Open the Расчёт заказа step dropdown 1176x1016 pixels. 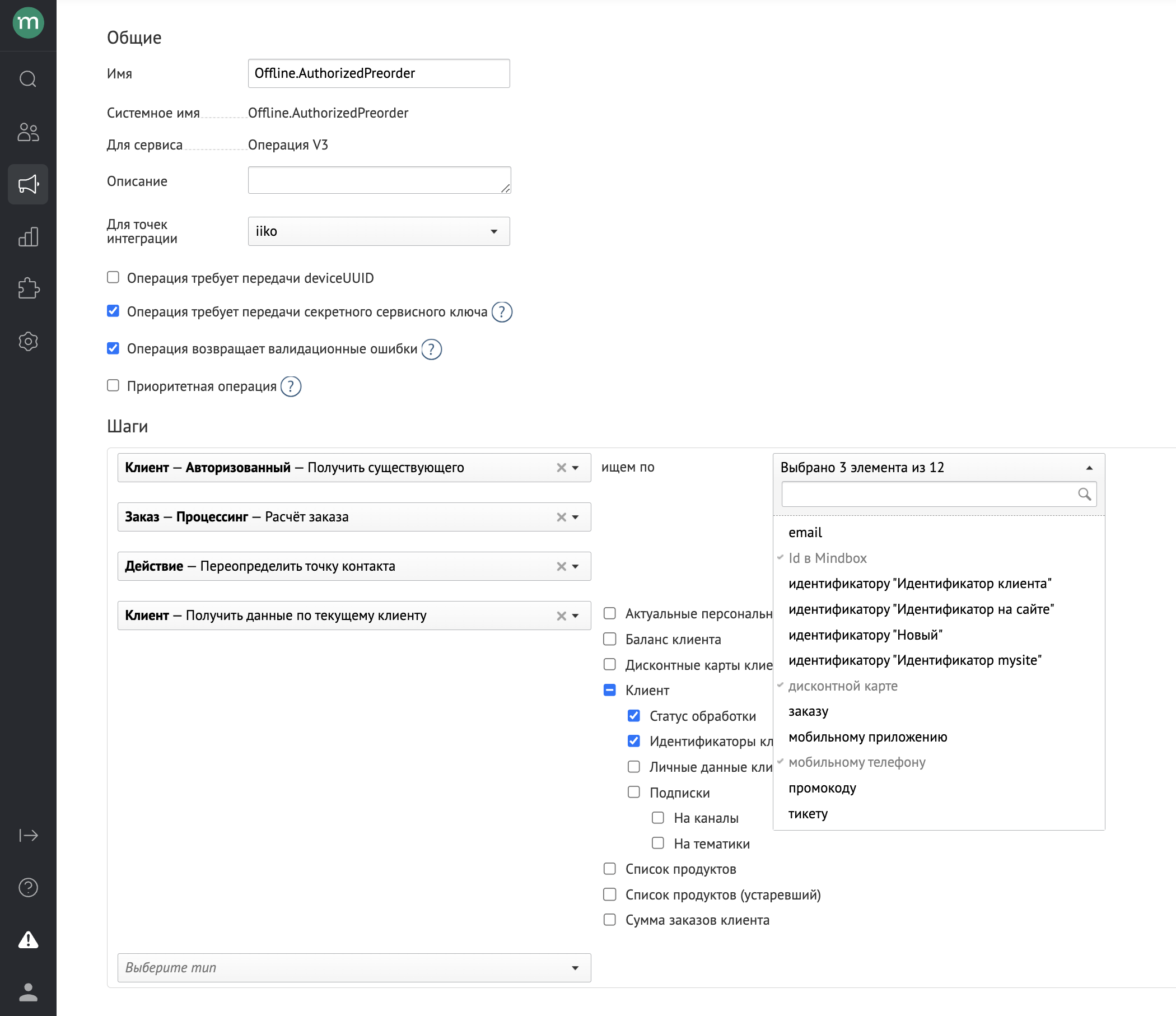(576, 518)
